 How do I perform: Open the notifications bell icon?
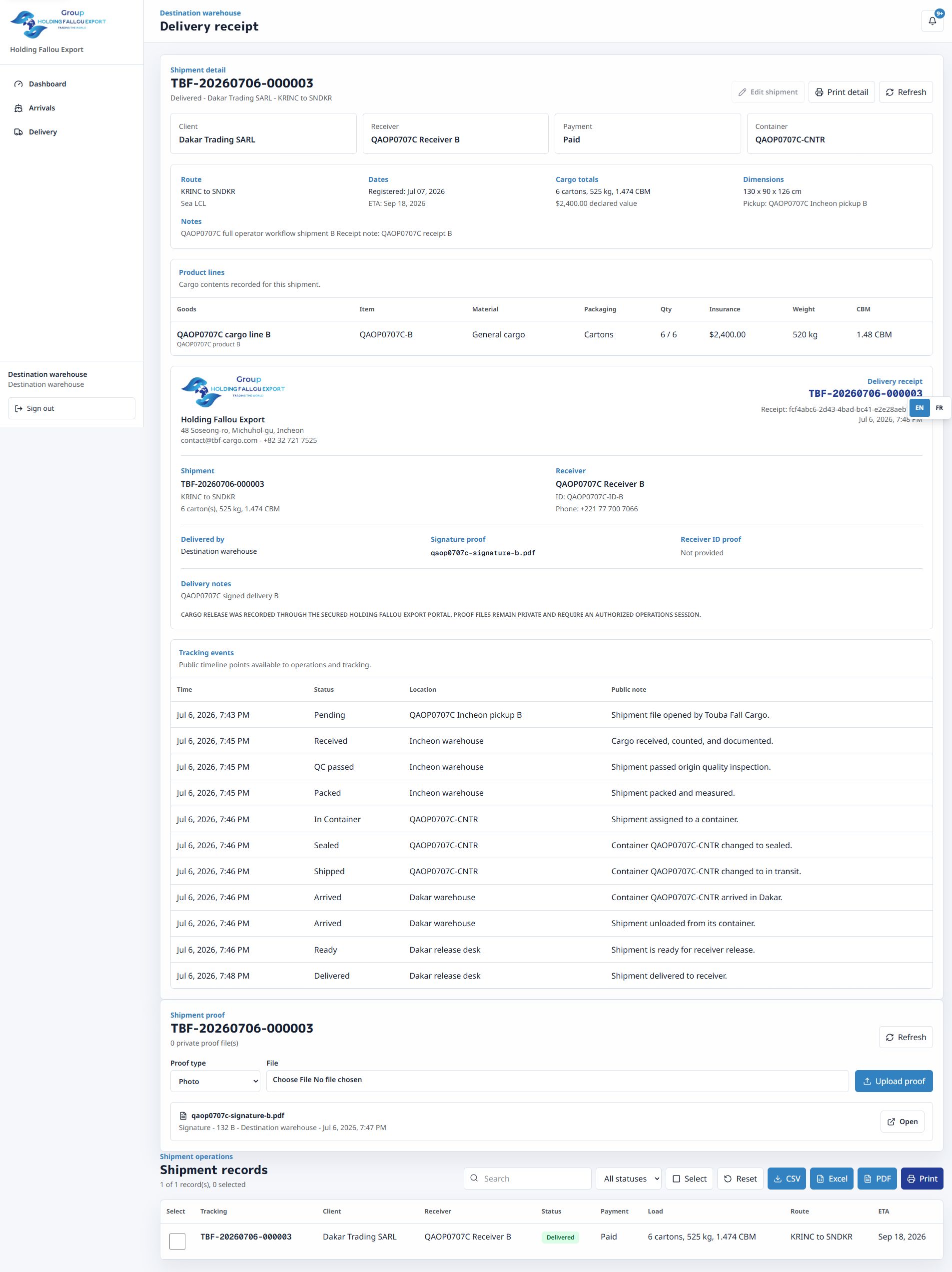coord(932,21)
